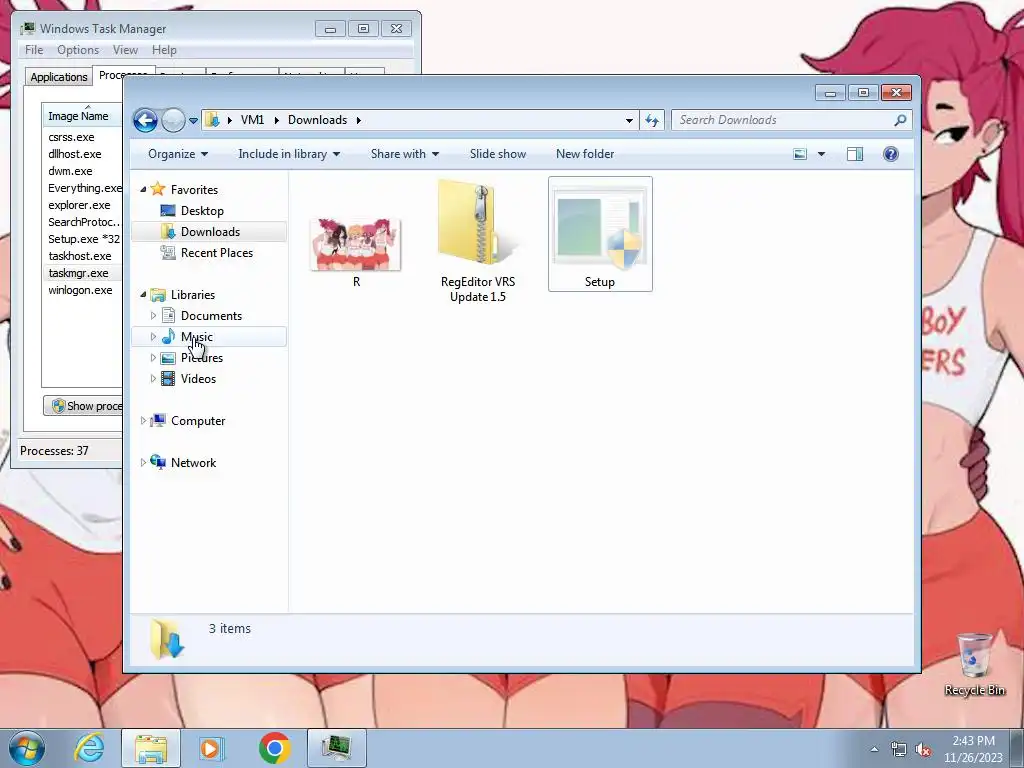Image resolution: width=1024 pixels, height=768 pixels.
Task: Sort processes by Image Name column
Action: [82, 116]
